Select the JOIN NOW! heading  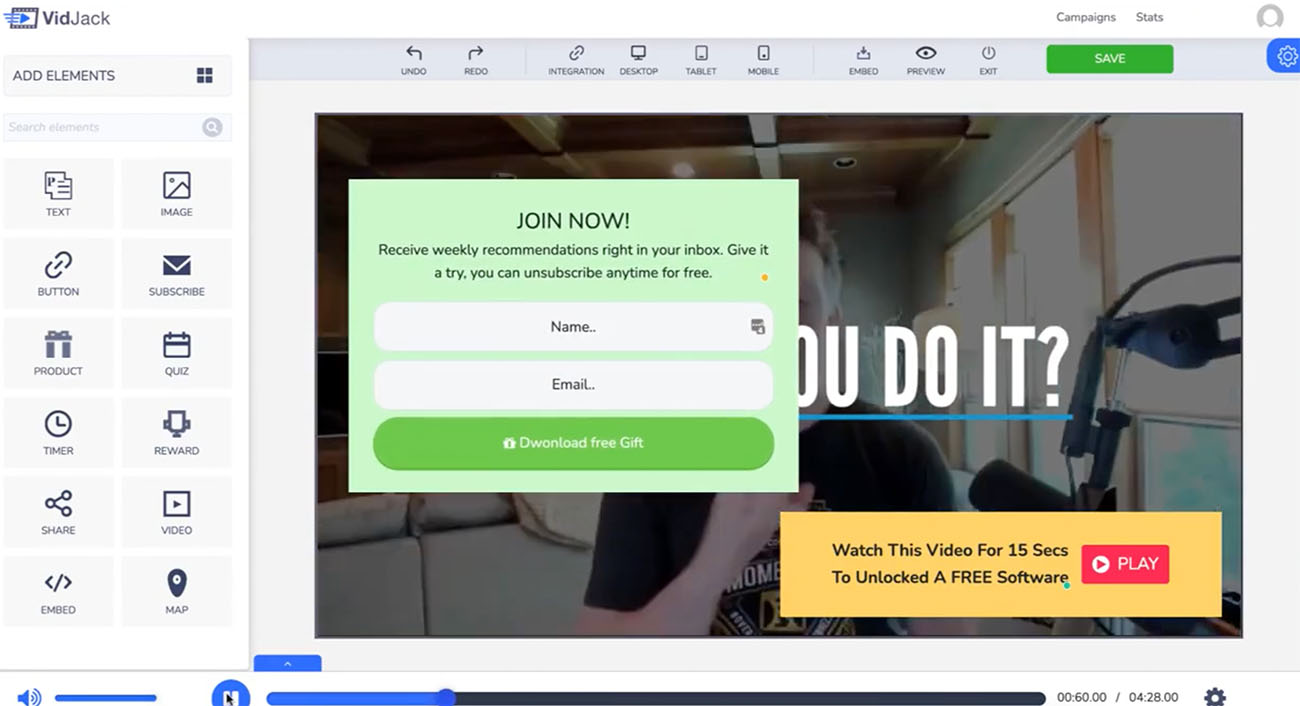click(573, 221)
